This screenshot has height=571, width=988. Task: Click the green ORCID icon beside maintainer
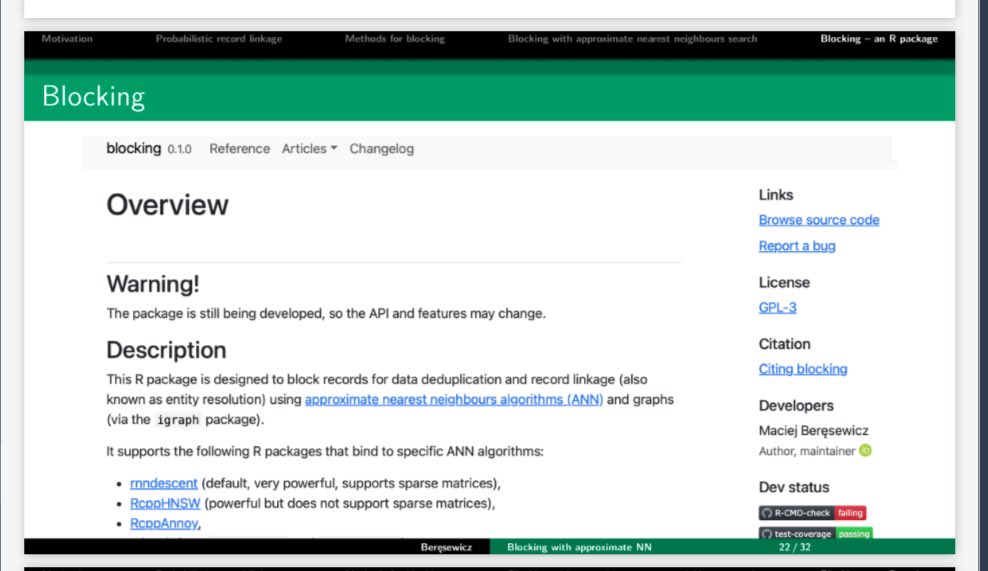[865, 450]
